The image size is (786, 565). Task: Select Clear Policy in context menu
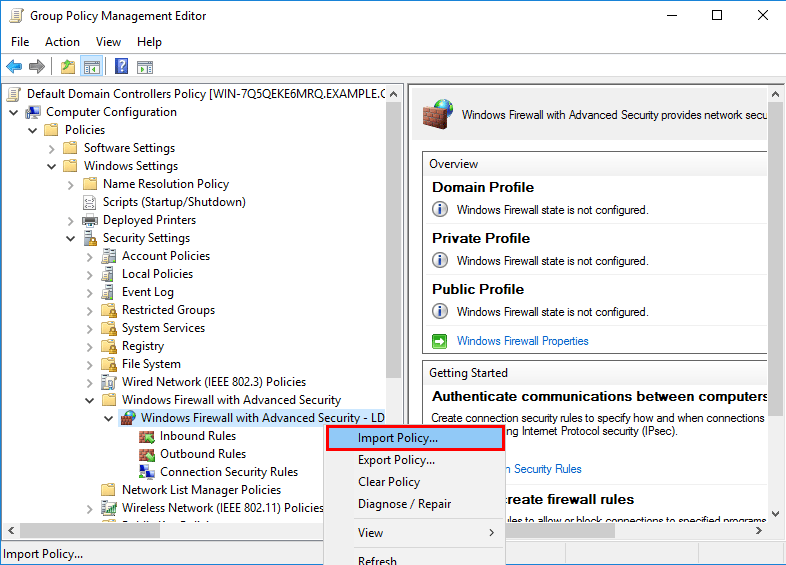[416, 482]
